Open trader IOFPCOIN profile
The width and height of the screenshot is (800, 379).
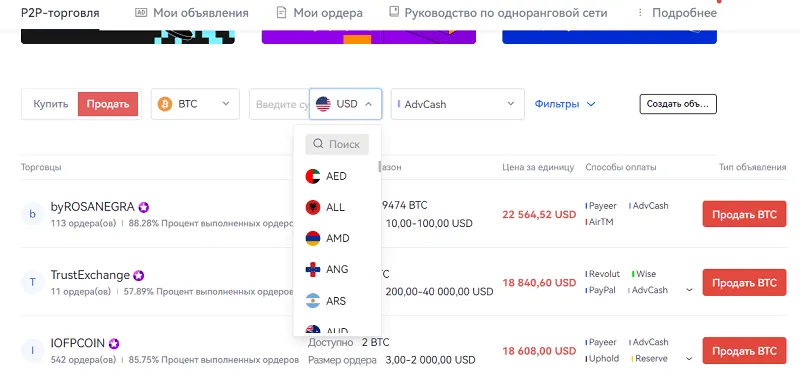pos(78,343)
